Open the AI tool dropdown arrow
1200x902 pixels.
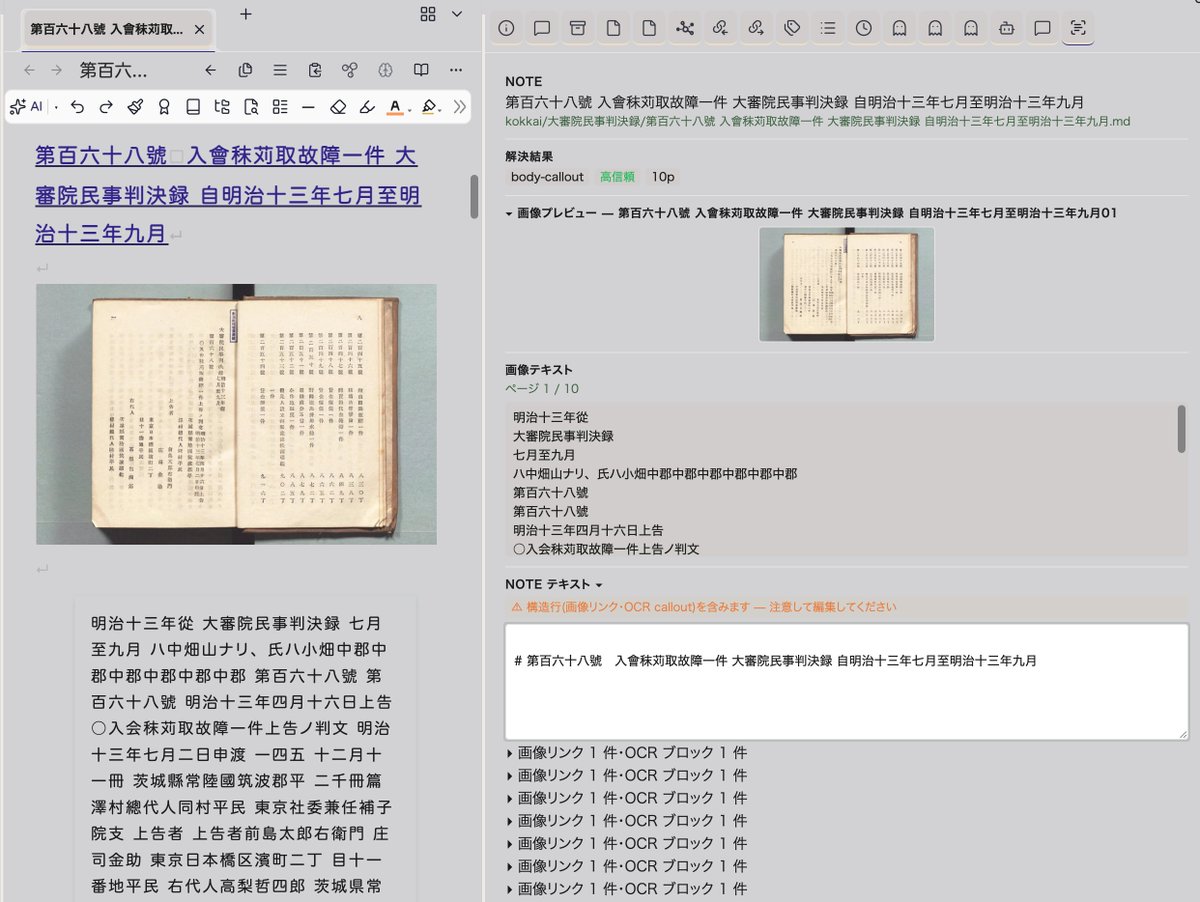click(56, 106)
